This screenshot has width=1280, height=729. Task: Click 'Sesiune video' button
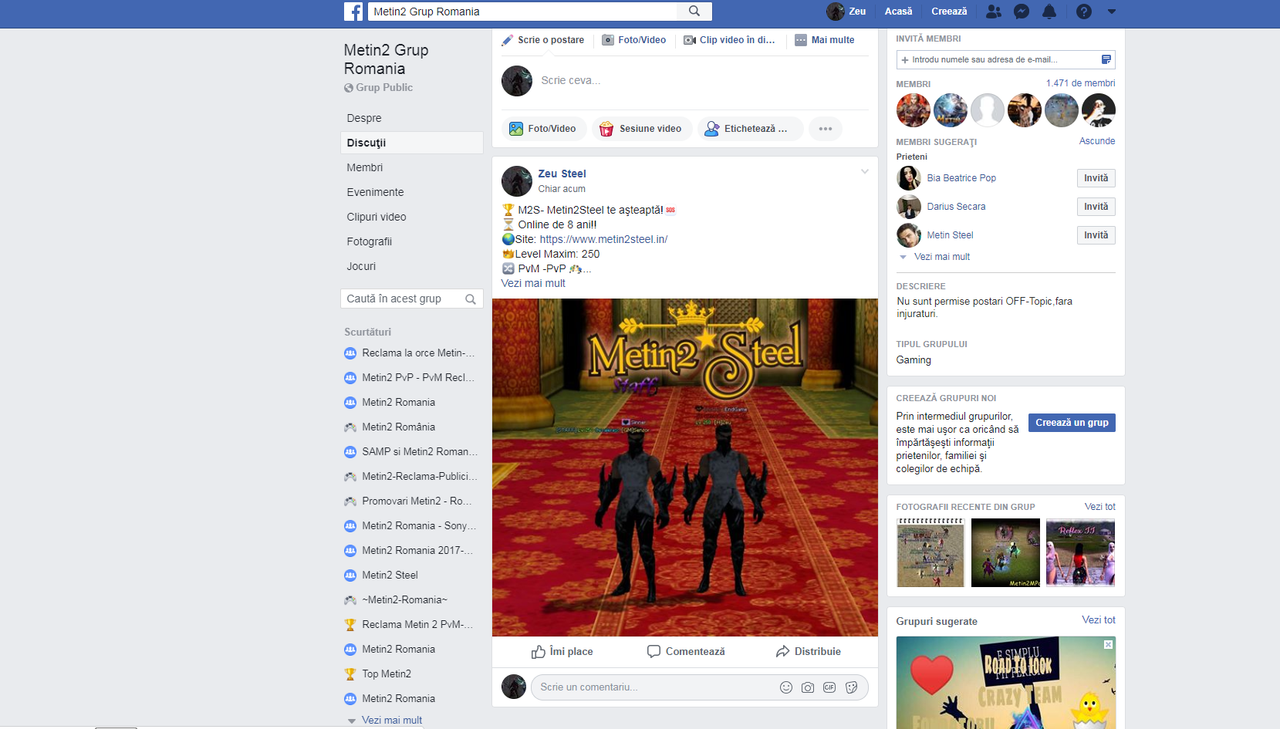(641, 129)
